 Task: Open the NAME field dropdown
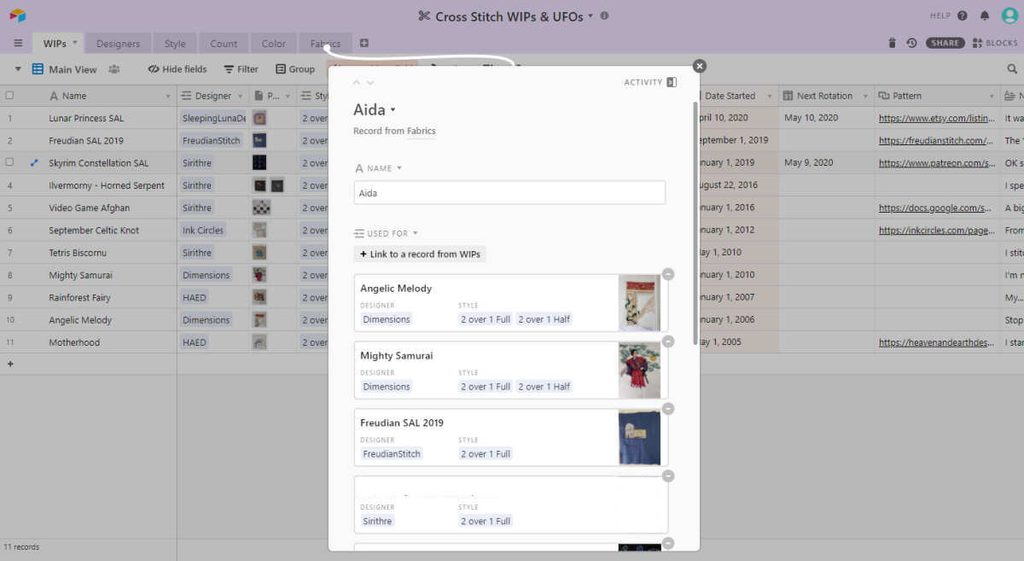click(399, 168)
